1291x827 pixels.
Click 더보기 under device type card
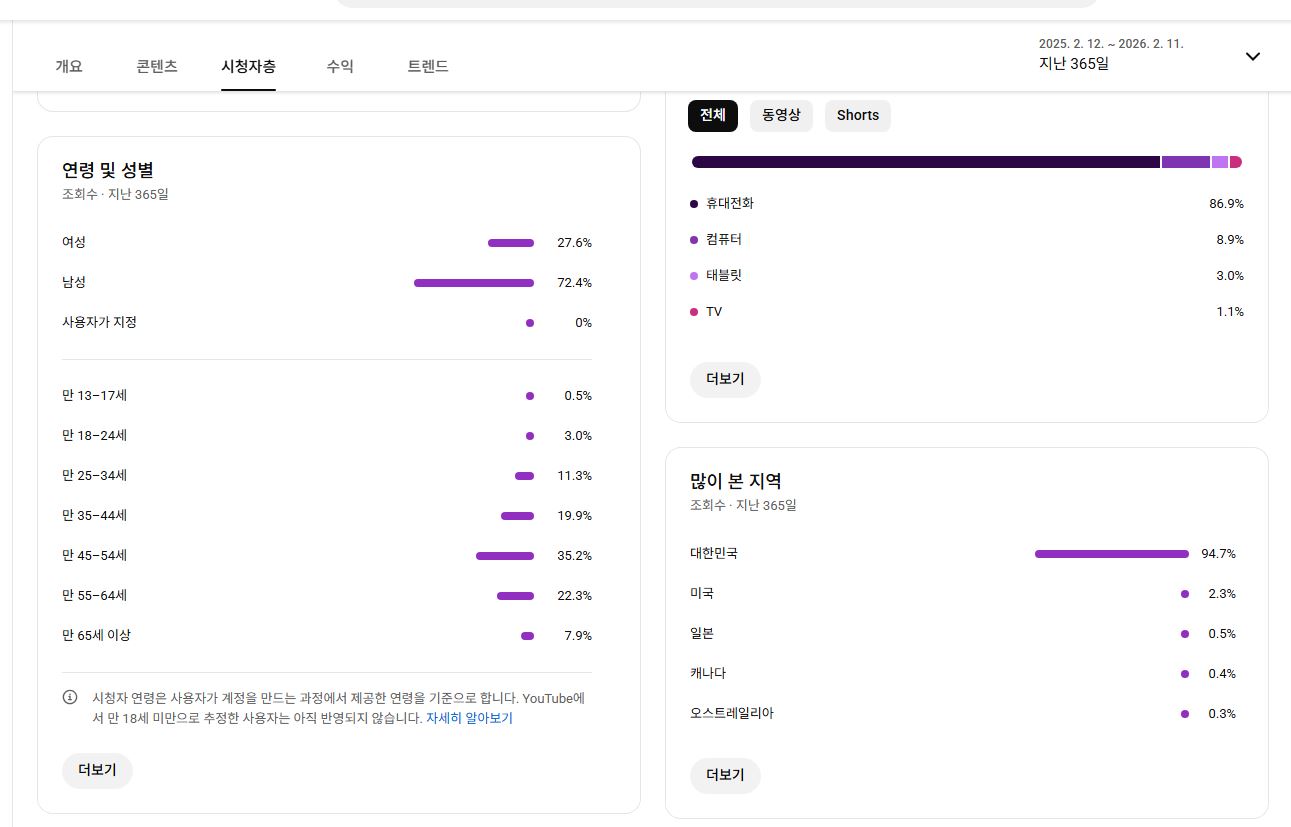[x=725, y=379]
